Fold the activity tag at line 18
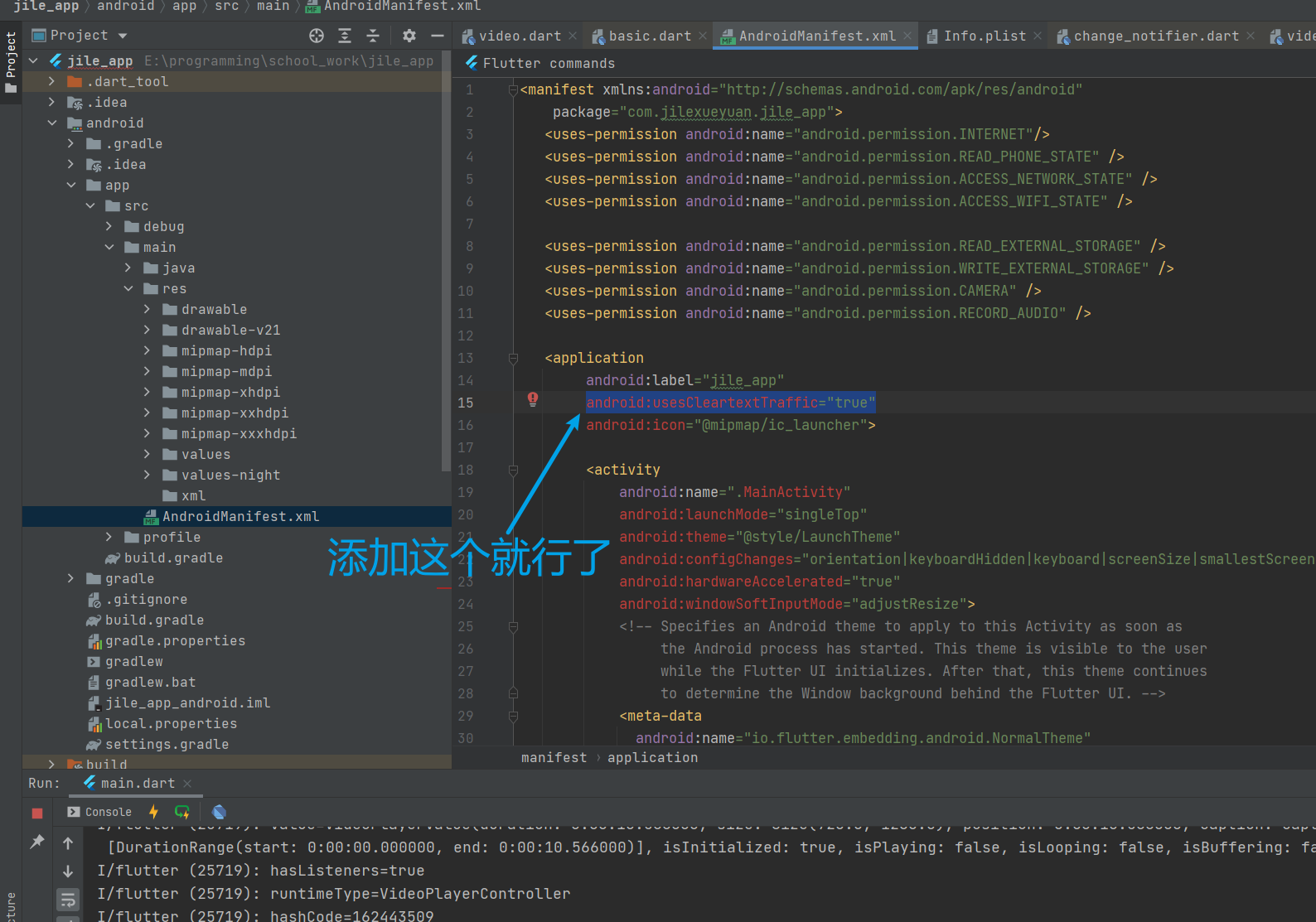 pos(513,470)
